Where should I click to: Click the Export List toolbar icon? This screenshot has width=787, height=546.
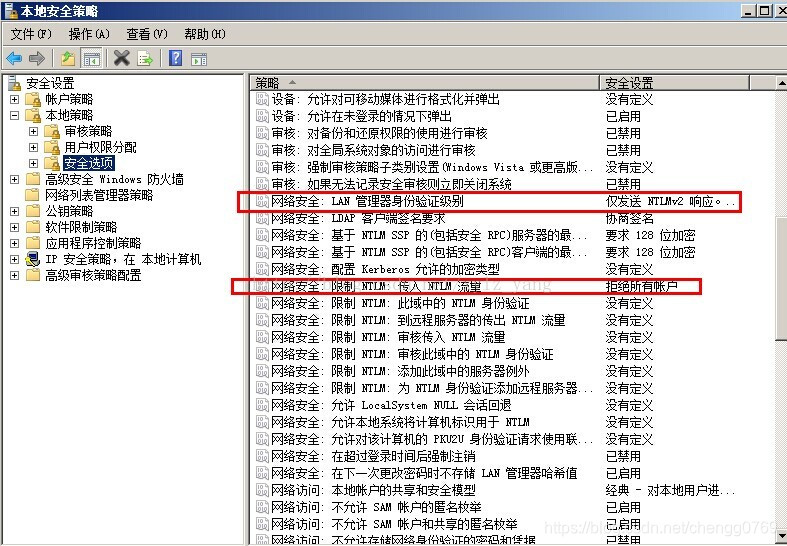pos(145,58)
